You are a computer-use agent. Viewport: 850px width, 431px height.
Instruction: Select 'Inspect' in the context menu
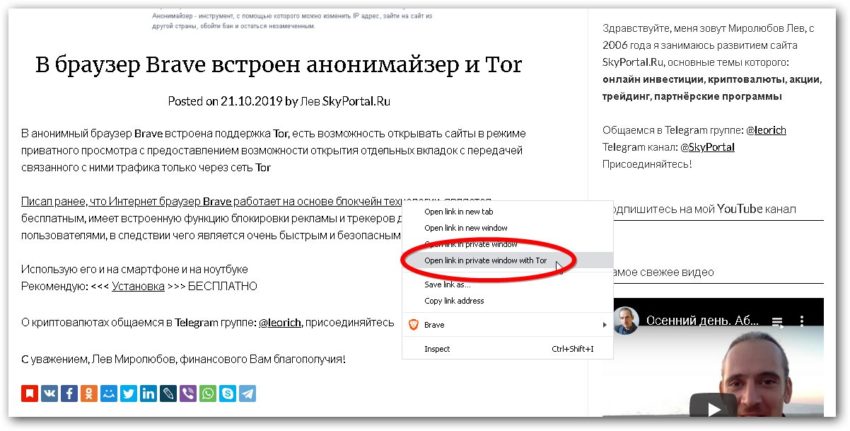[x=438, y=349]
